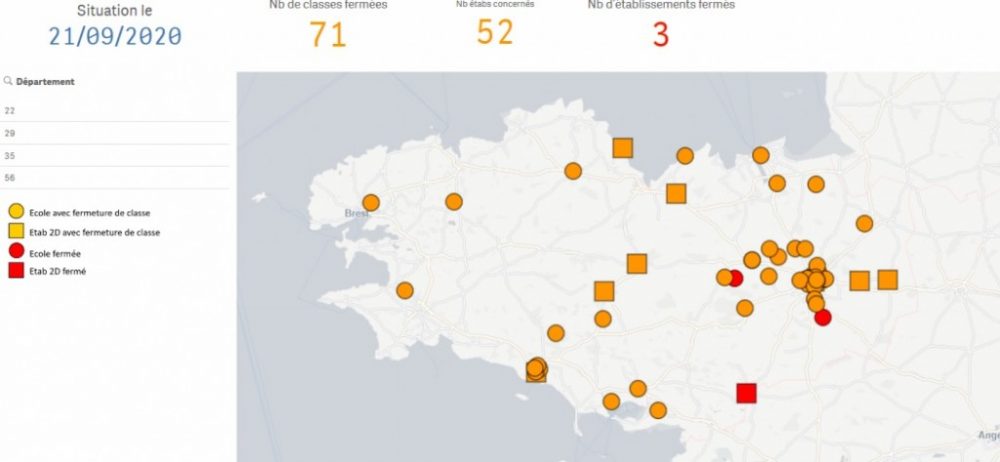
Task: Click the orange circle marker beside Brest
Action: [x=371, y=203]
